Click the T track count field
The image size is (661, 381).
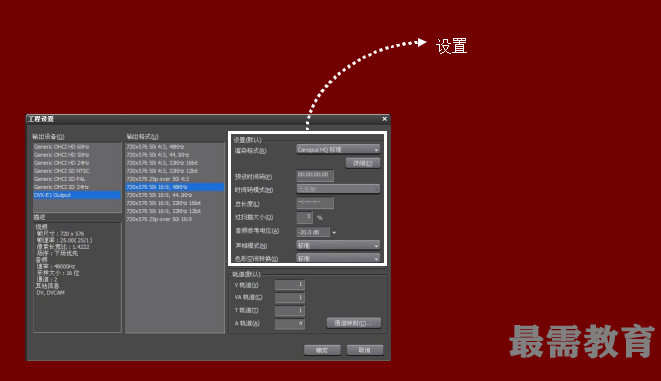click(x=290, y=311)
